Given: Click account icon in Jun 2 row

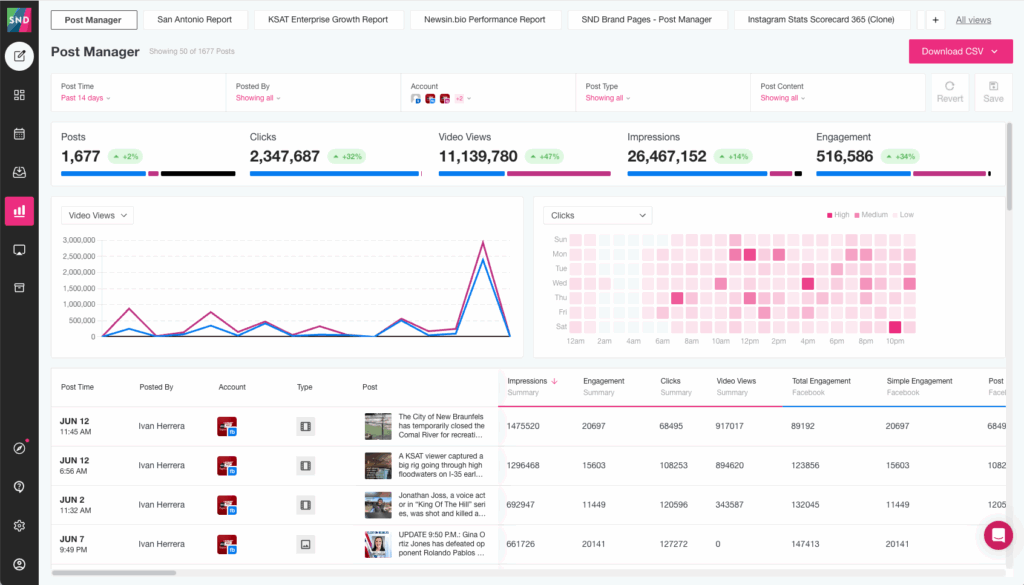Looking at the screenshot, I should click(x=227, y=505).
